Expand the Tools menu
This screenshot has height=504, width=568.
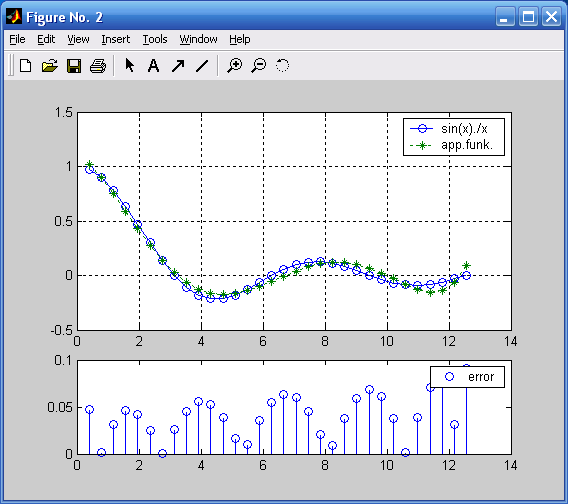[155, 39]
